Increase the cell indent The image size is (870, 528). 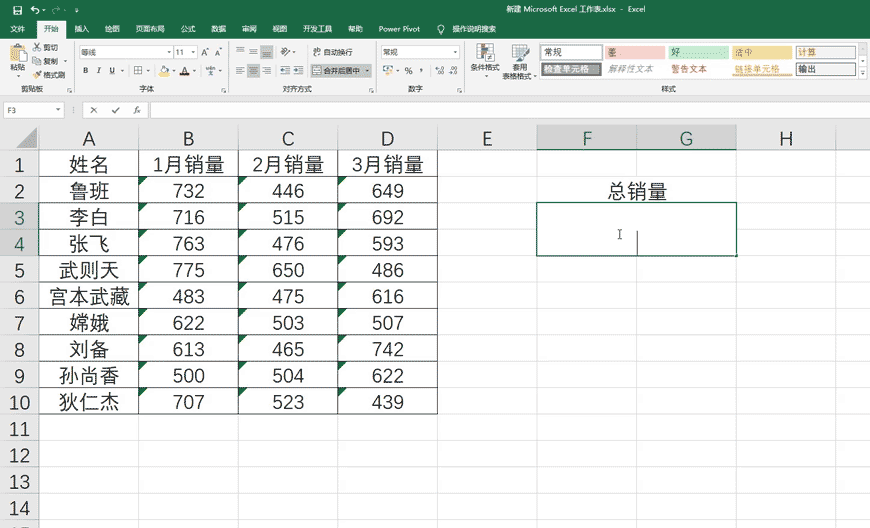click(299, 70)
